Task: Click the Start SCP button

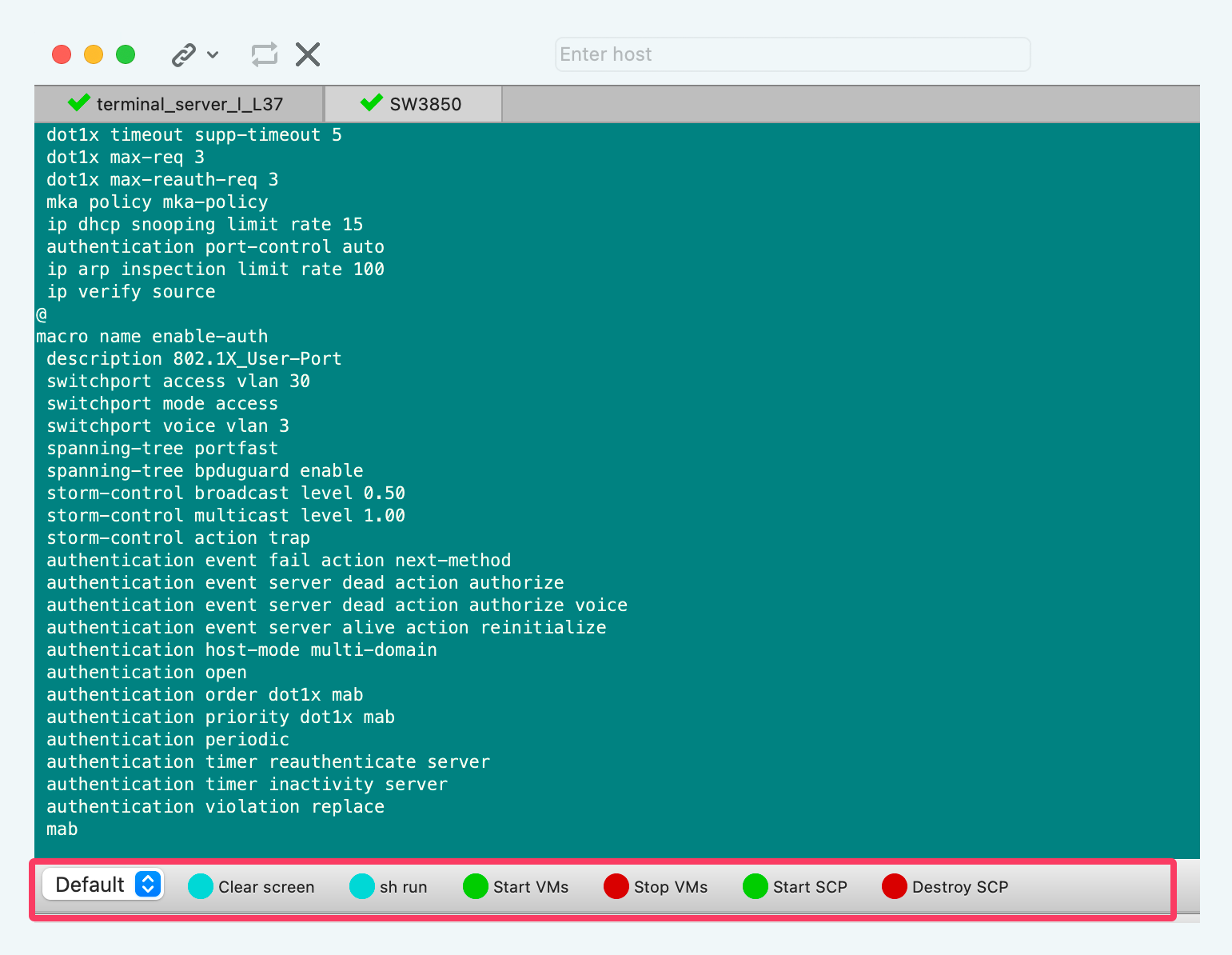Action: point(795,887)
